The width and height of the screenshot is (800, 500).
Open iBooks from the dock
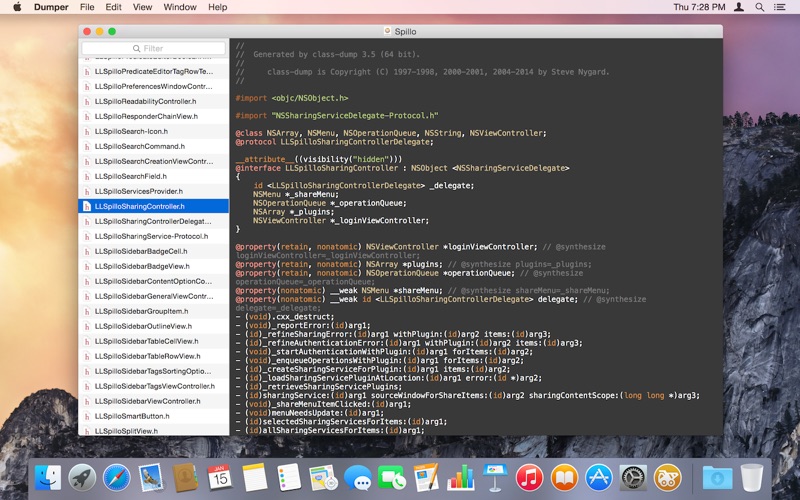pyautogui.click(x=565, y=477)
